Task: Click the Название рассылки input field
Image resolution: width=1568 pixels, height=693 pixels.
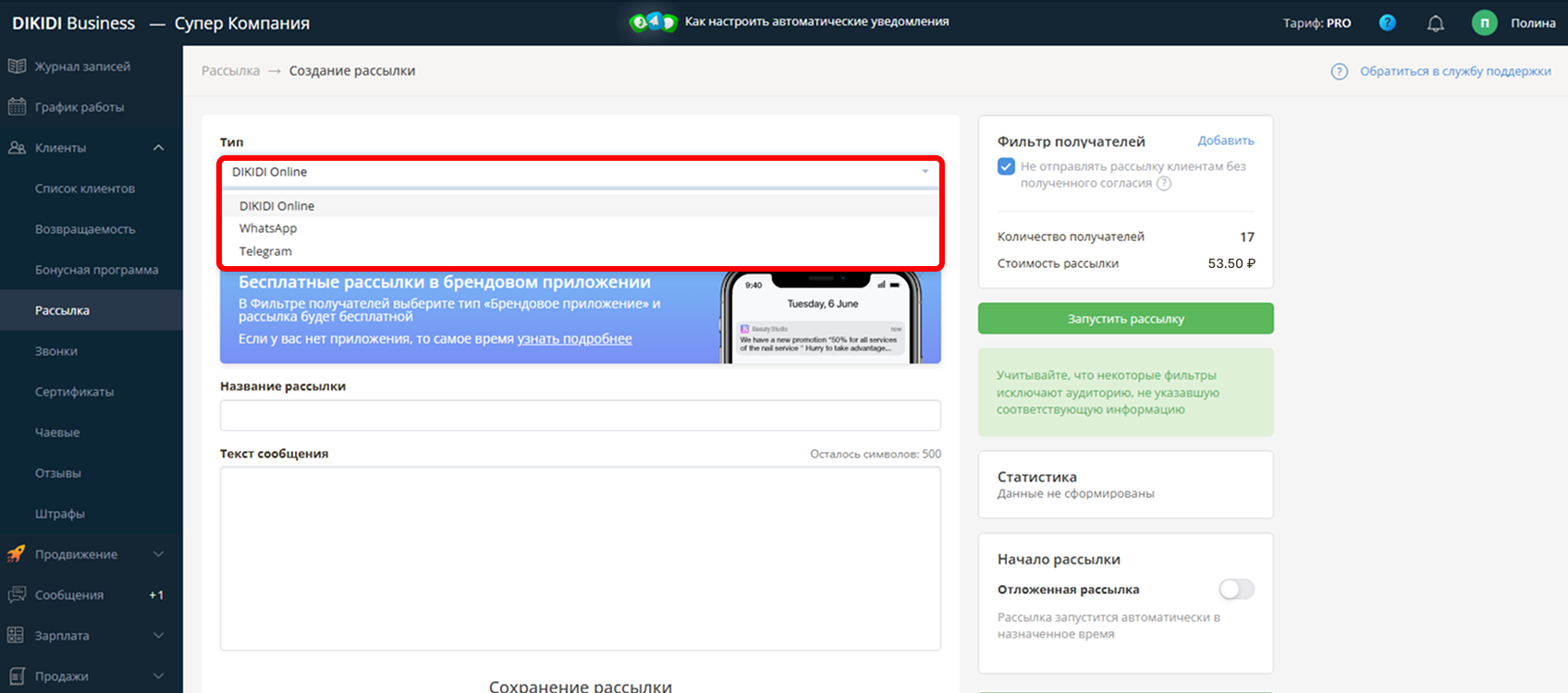Action: (580, 416)
